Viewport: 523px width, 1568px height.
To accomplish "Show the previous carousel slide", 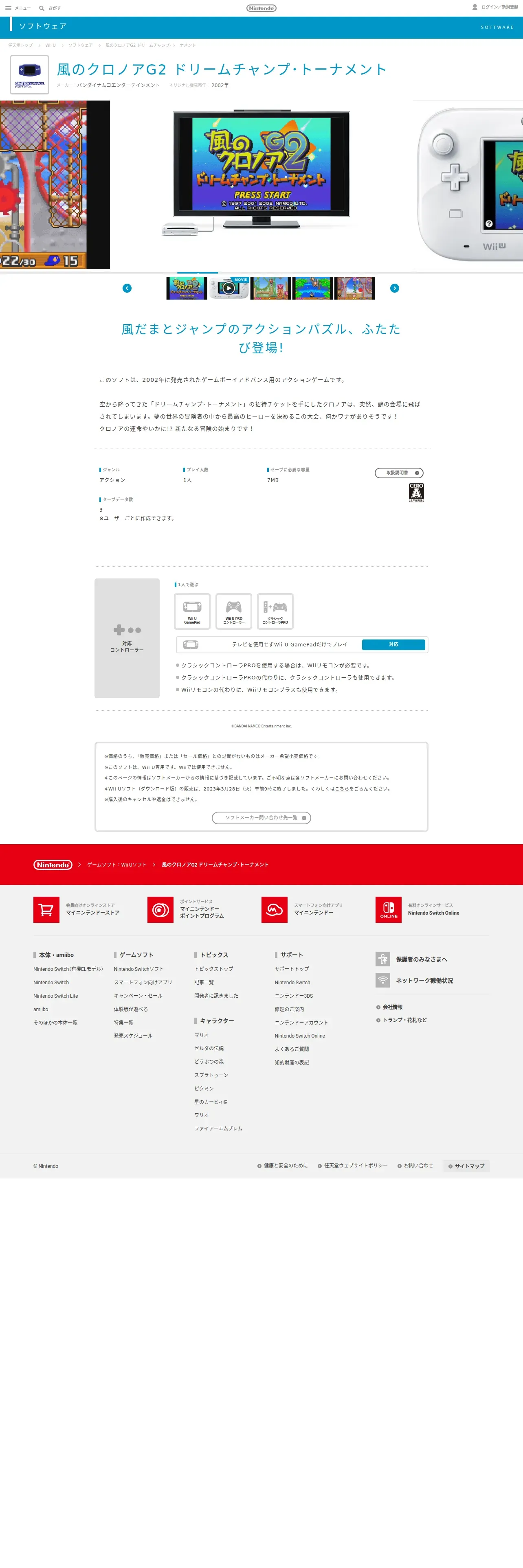I will [x=127, y=288].
